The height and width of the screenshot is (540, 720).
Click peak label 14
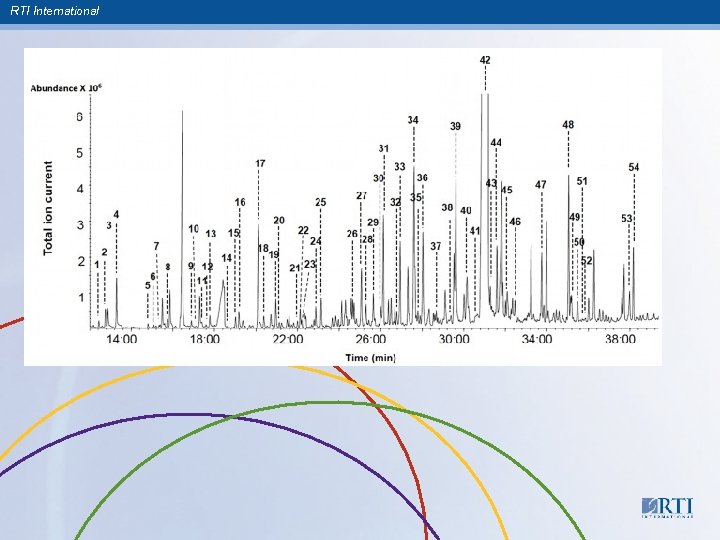pos(226,258)
